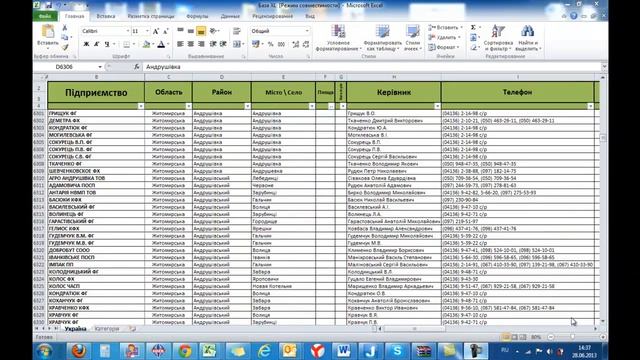
Task: Click the Decrease Indent icon
Action: pos(213,44)
